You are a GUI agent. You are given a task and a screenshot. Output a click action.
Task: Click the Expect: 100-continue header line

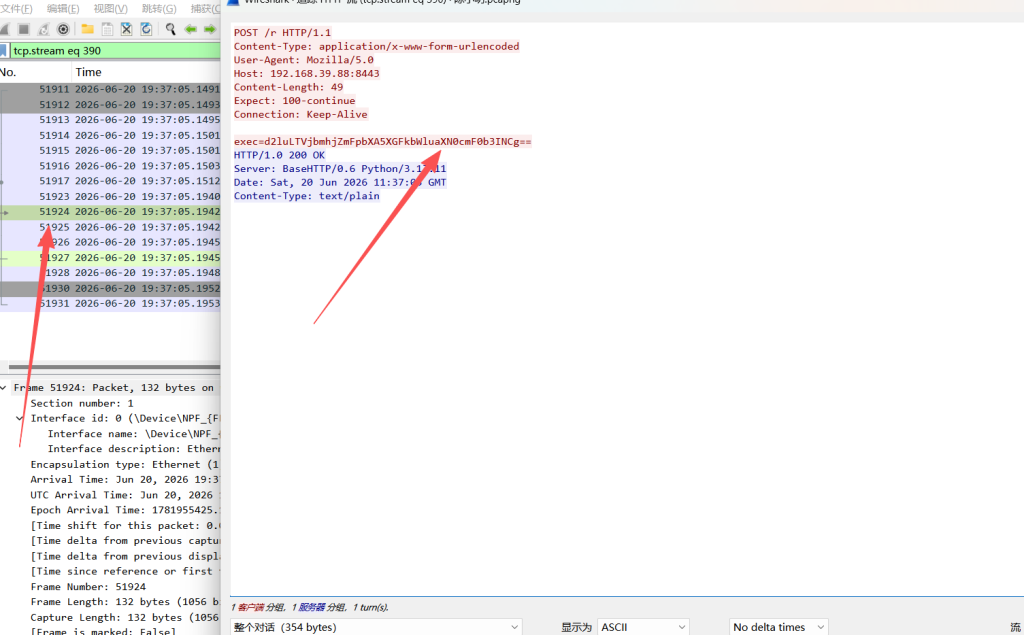click(x=295, y=101)
